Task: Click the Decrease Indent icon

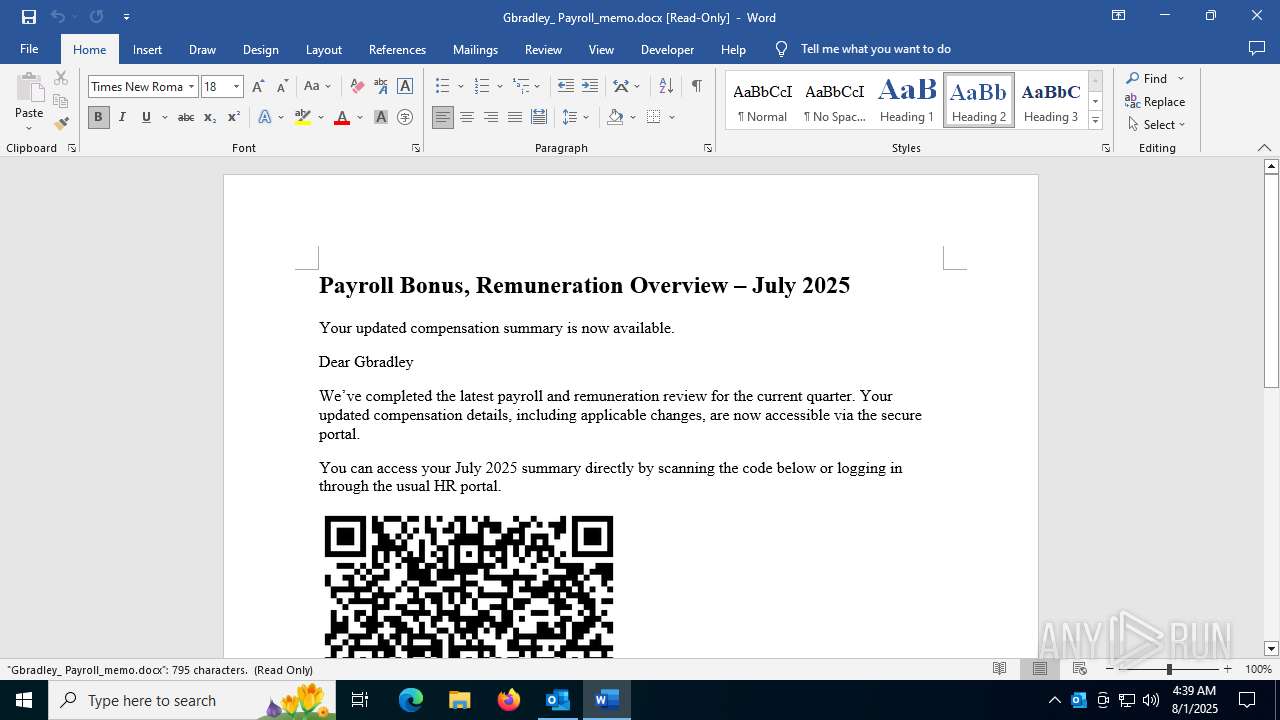Action: point(566,87)
